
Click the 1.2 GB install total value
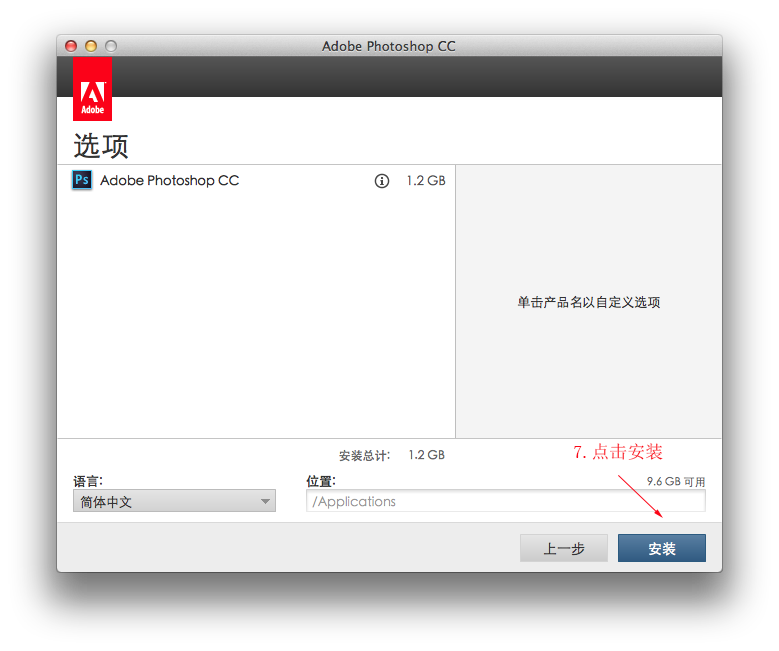coord(426,455)
